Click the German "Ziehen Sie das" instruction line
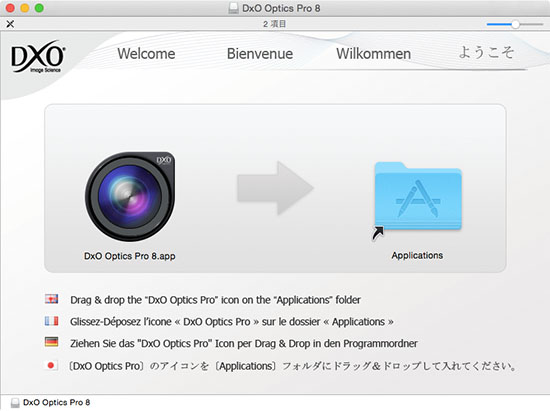The width and height of the screenshot is (550, 411). pos(244,343)
